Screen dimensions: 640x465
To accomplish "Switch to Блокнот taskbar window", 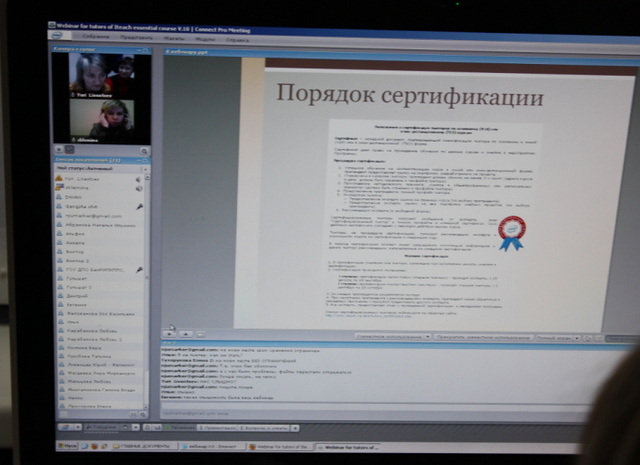I will (212, 447).
